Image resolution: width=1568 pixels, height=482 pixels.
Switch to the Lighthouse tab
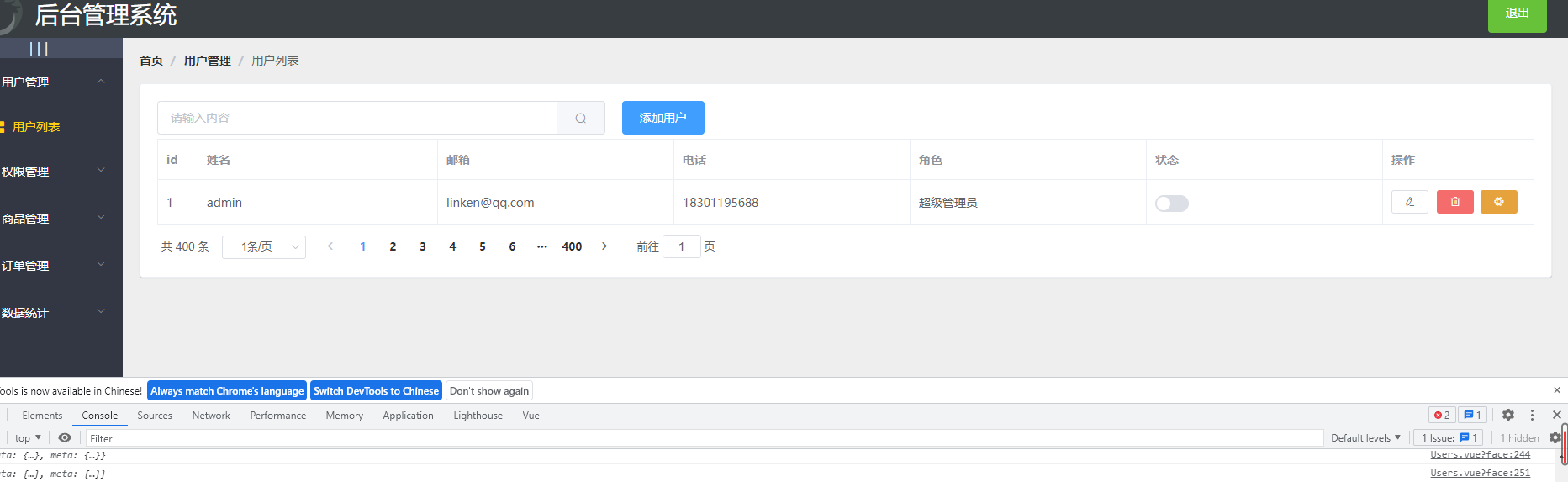(478, 416)
